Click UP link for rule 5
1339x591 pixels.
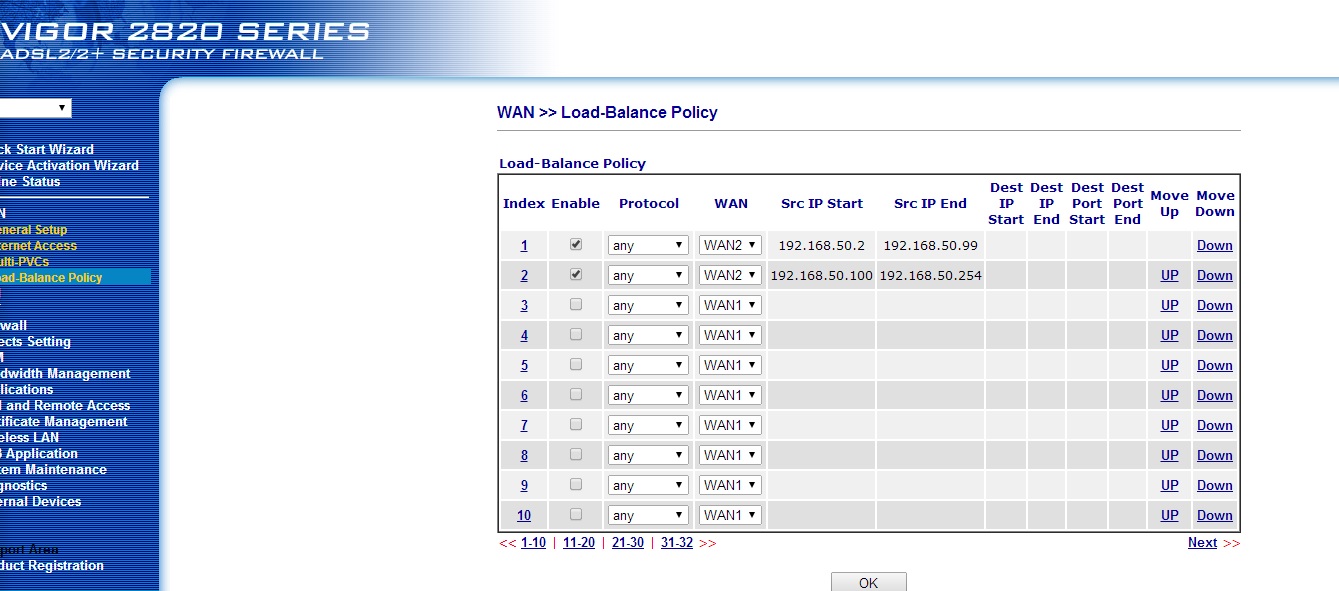[x=1170, y=365]
